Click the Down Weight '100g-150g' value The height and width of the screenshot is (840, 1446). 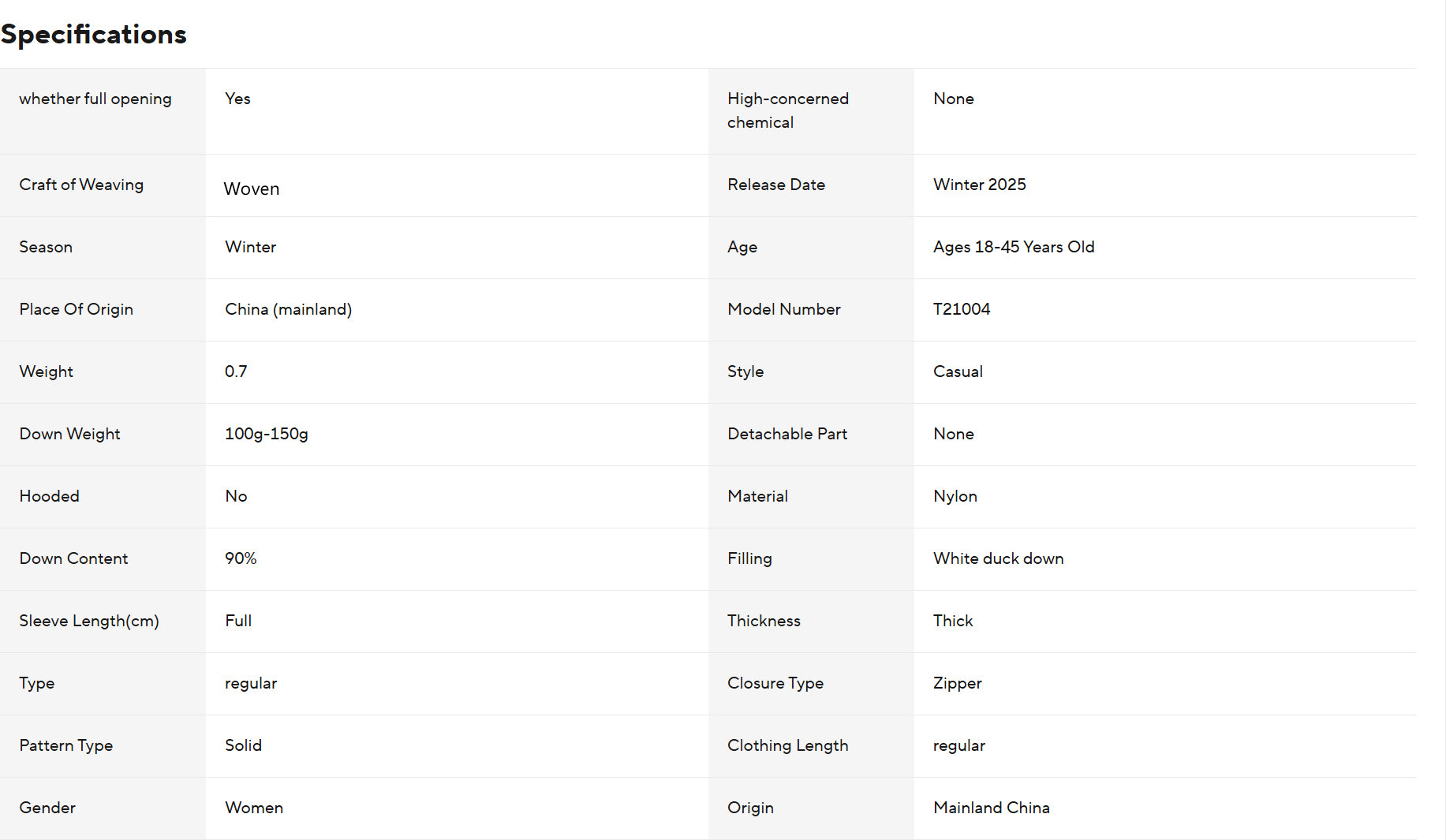pos(266,434)
